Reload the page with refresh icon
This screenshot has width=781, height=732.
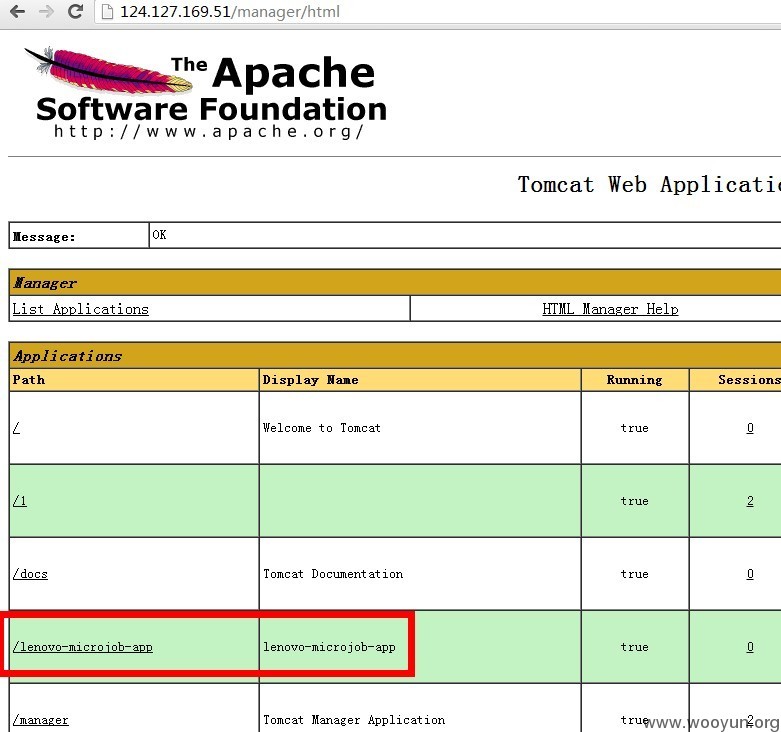pos(75,11)
